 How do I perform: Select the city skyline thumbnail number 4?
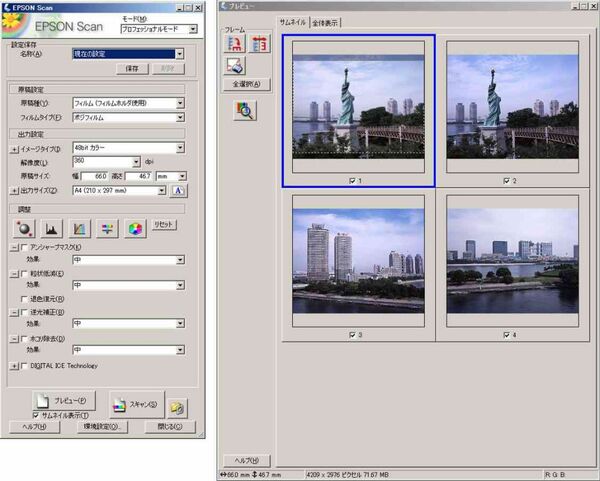(512, 263)
